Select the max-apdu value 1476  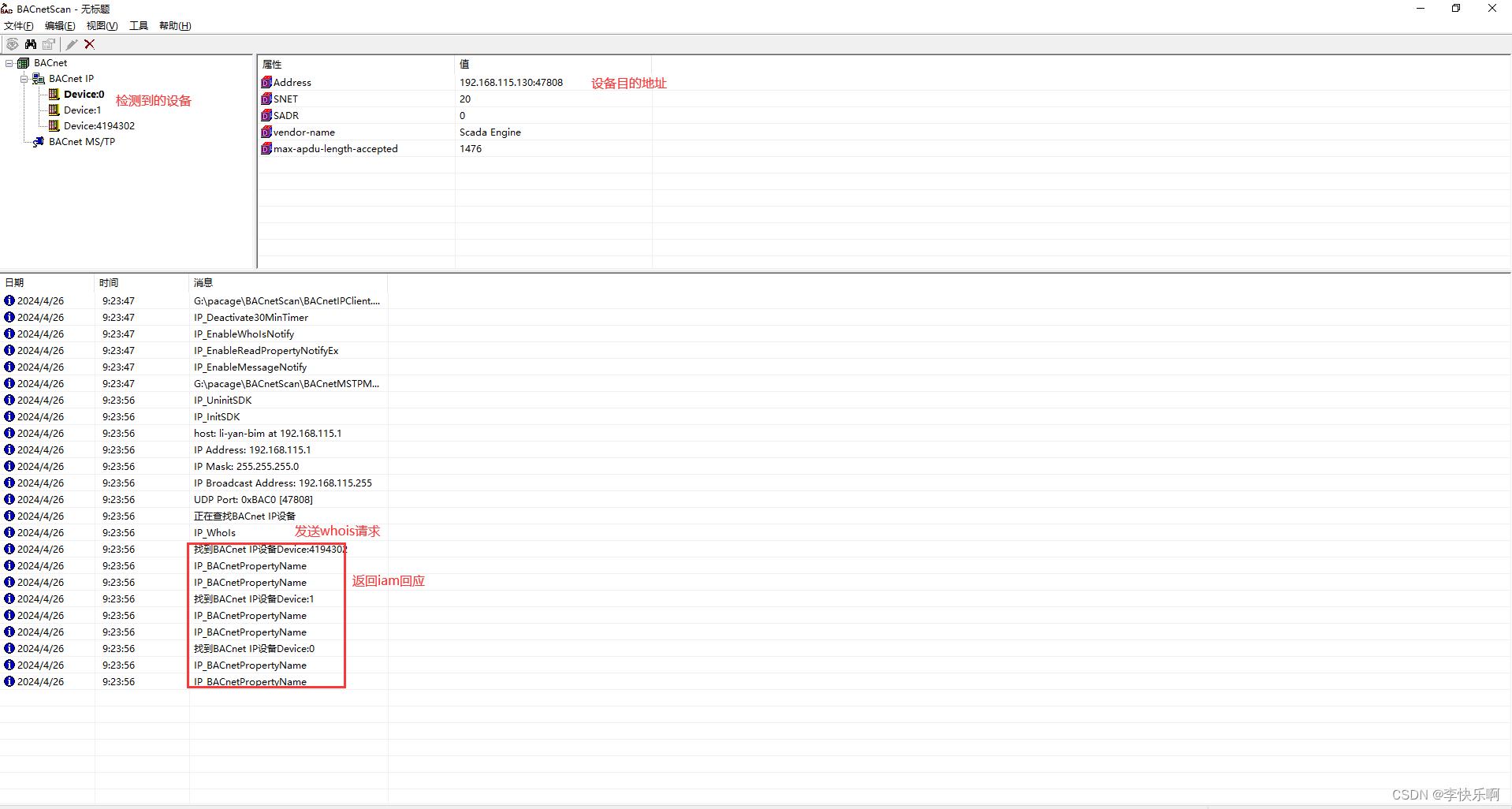tap(471, 148)
